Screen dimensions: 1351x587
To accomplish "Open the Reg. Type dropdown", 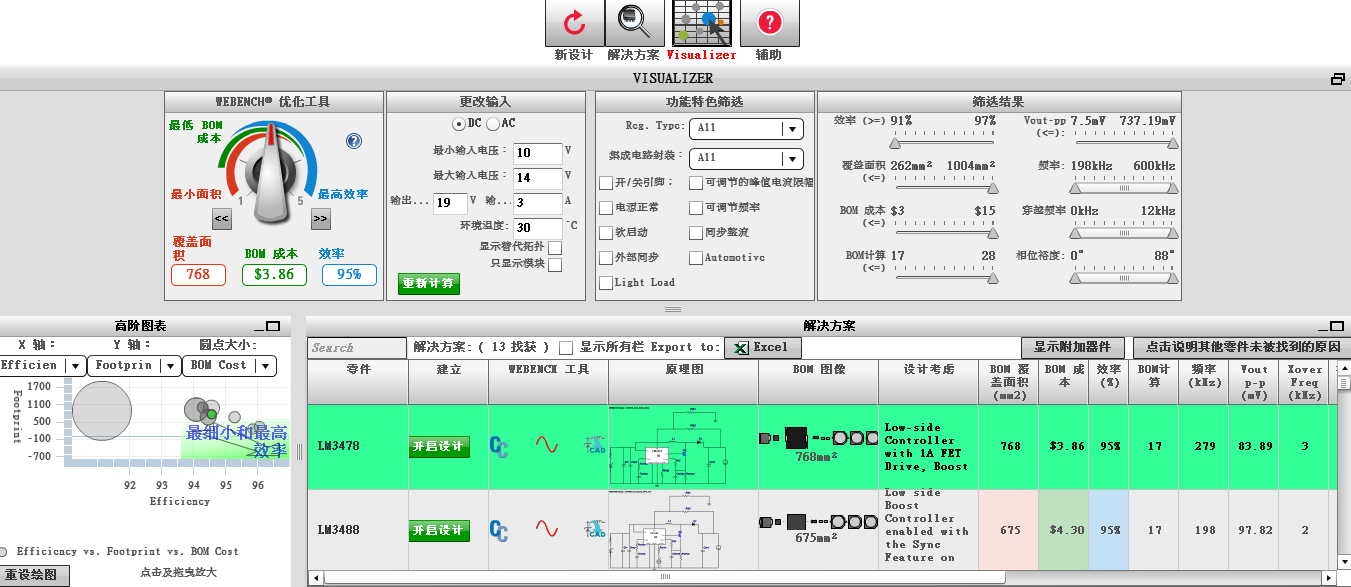I will pyautogui.click(x=747, y=128).
